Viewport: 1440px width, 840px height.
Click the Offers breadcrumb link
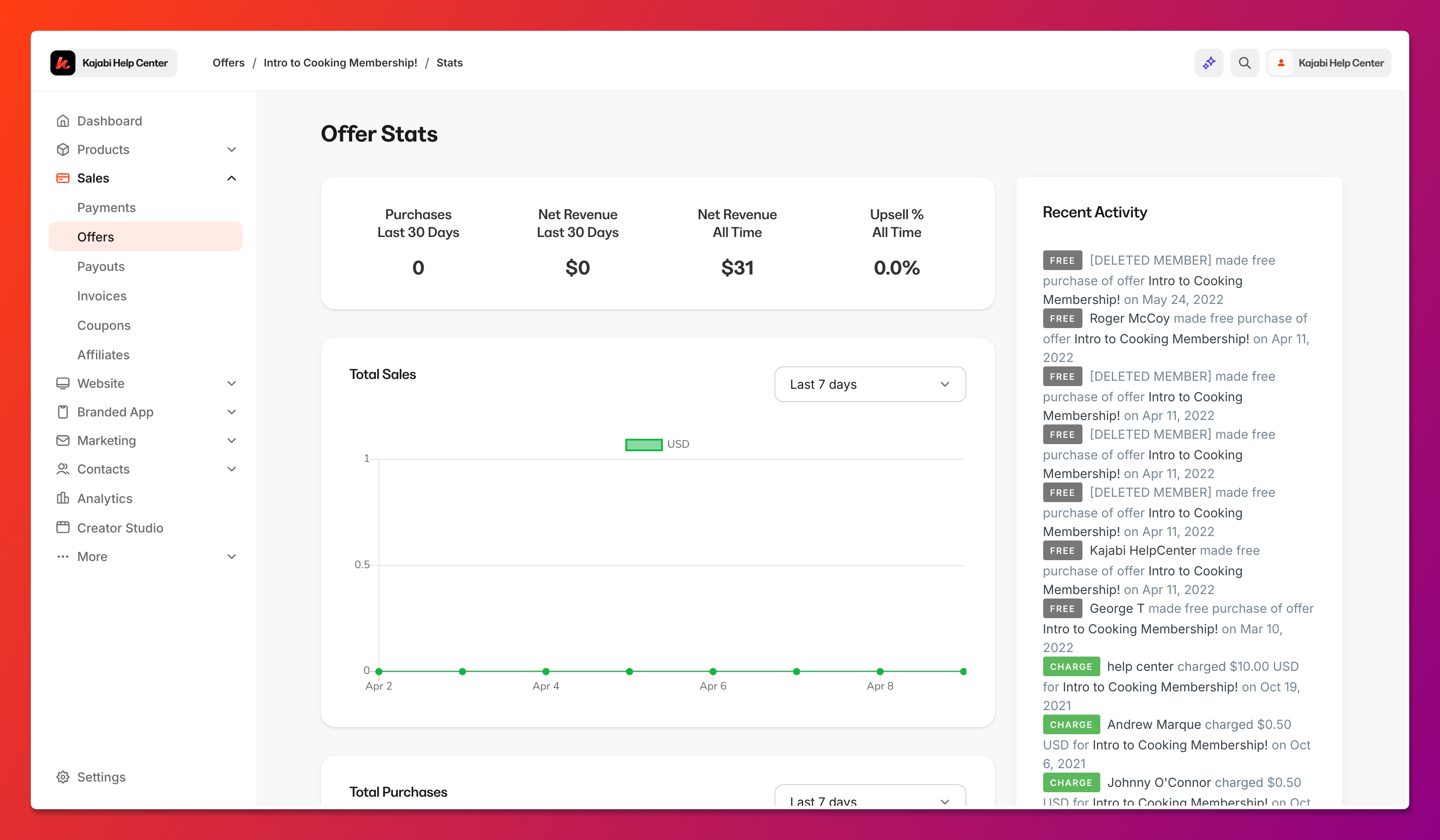pos(228,63)
